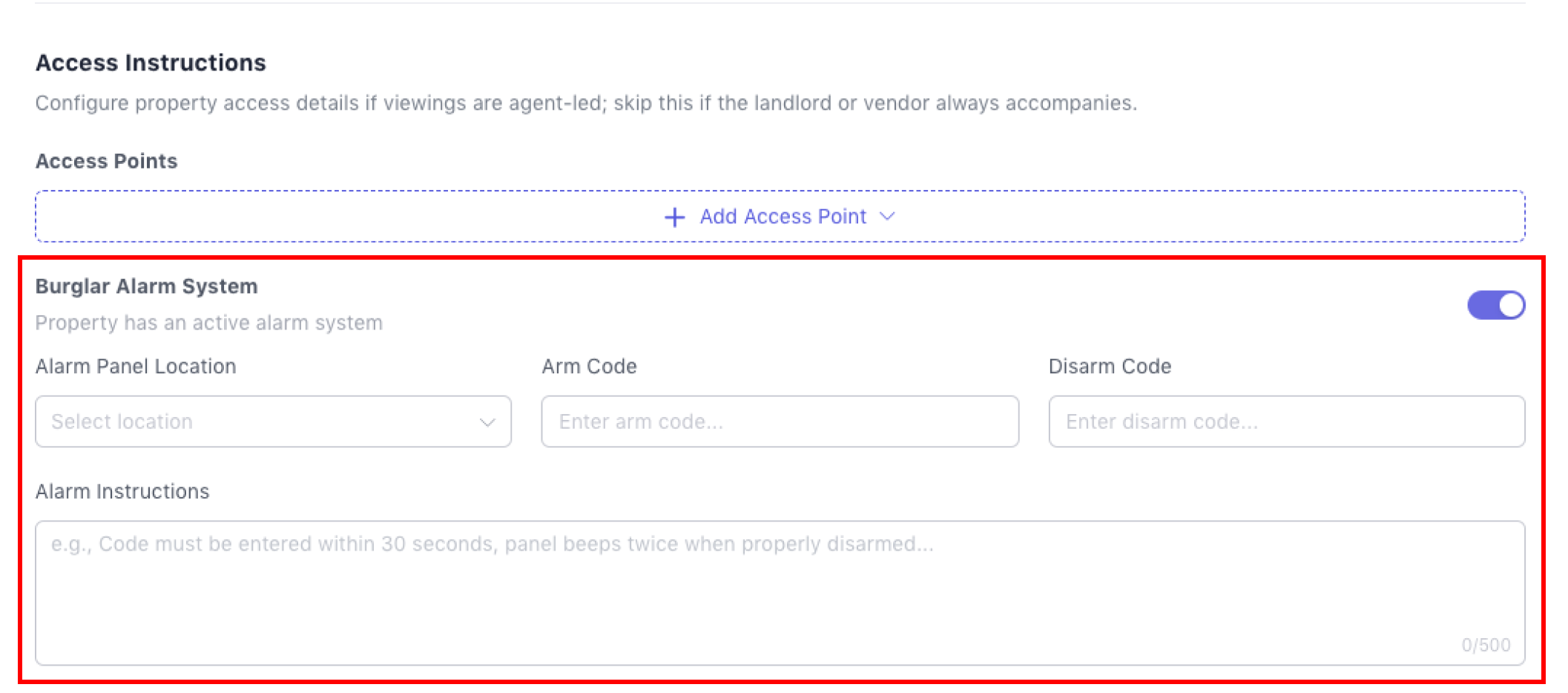Click the Arm Code field label
Image resolution: width=1568 pixels, height=693 pixels.
click(589, 367)
